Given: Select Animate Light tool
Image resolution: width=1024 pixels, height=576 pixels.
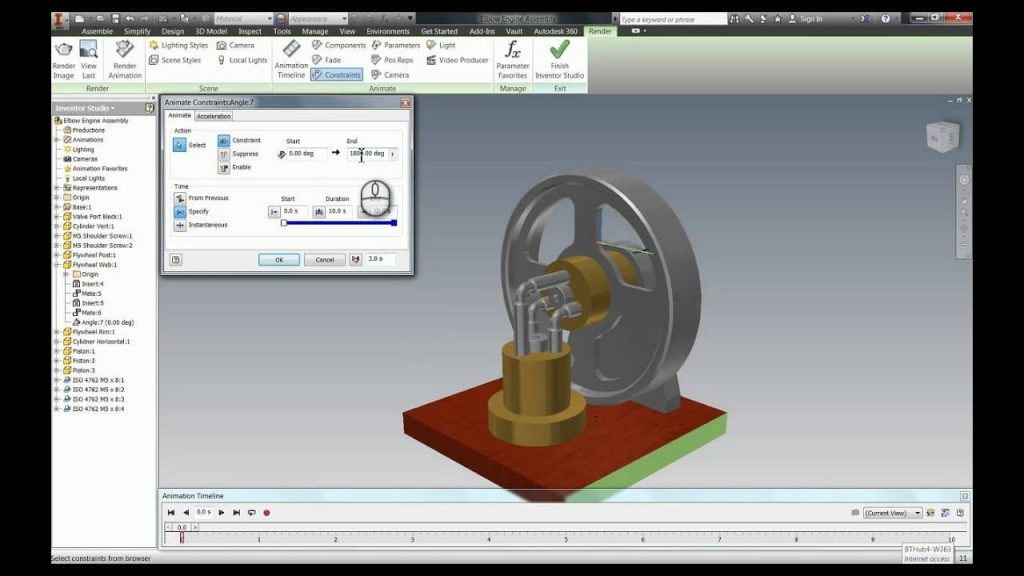Looking at the screenshot, I should click(x=441, y=45).
